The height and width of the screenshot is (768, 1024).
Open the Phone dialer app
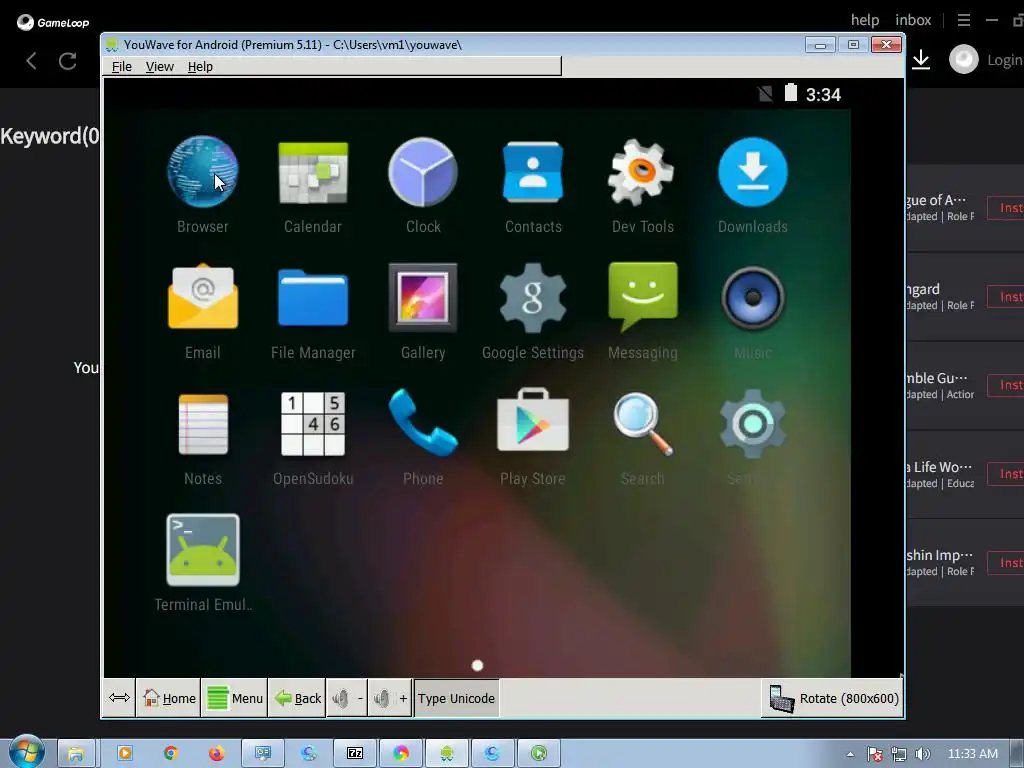[x=423, y=423]
